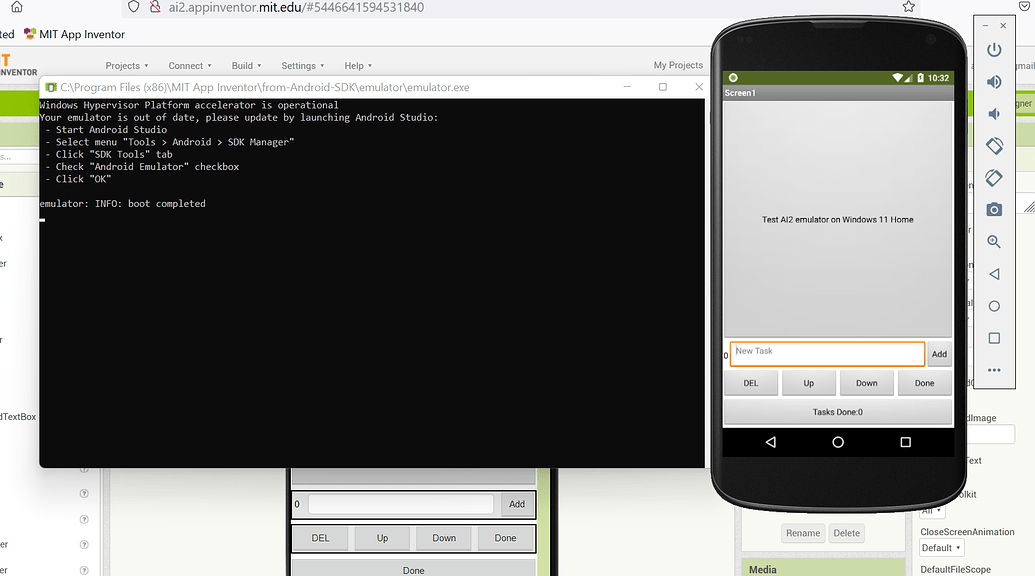Viewport: 1035px width, 576px height.
Task: Open the Connect menu
Action: pyautogui.click(x=189, y=65)
